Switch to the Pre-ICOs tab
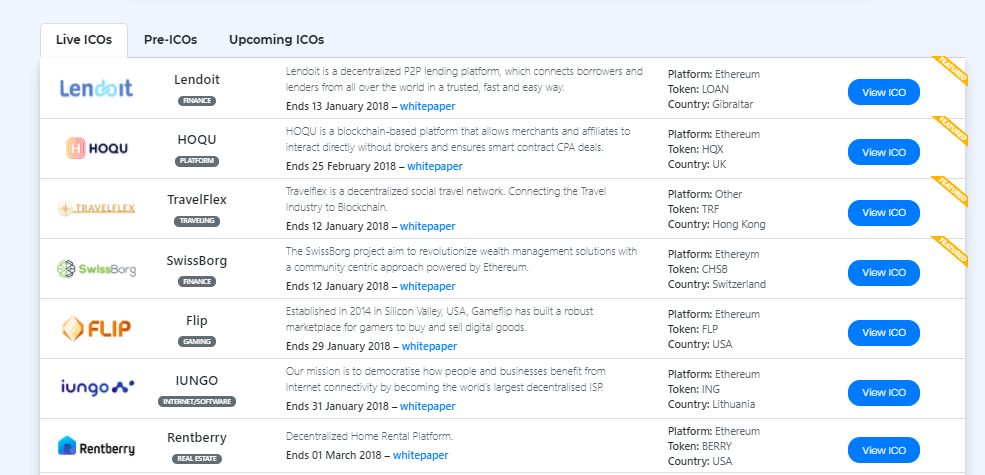Viewport: 985px width, 475px height. coord(170,40)
